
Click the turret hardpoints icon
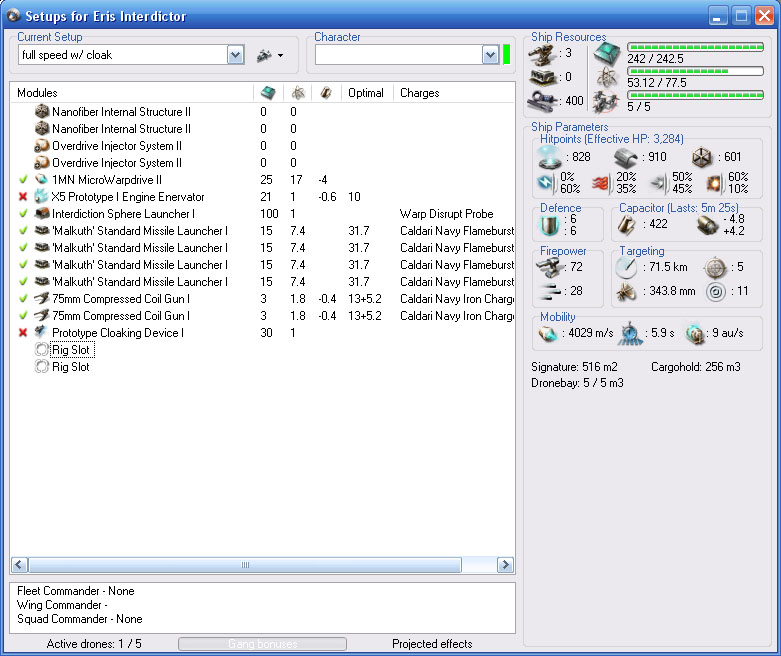[542, 54]
